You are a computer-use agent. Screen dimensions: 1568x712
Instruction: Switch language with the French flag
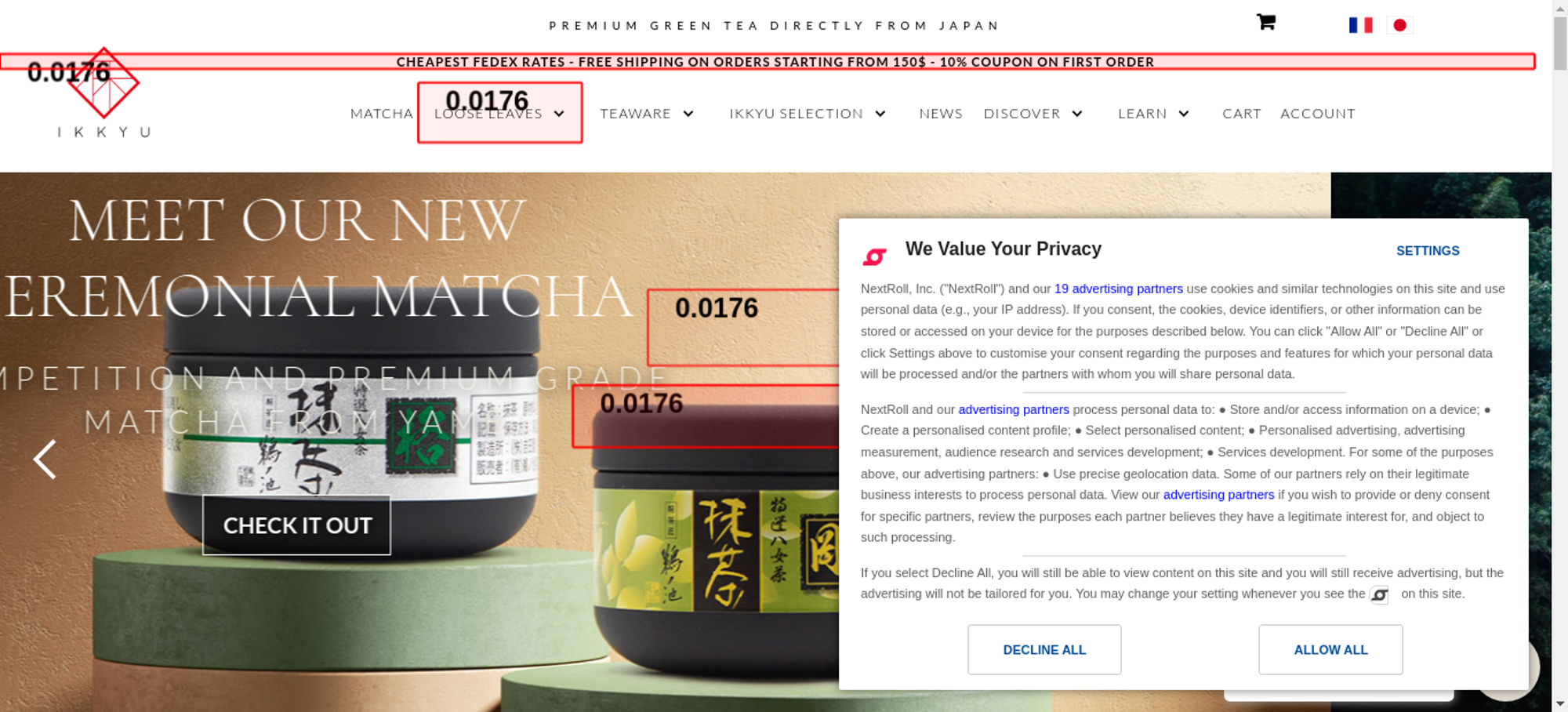tap(1360, 25)
